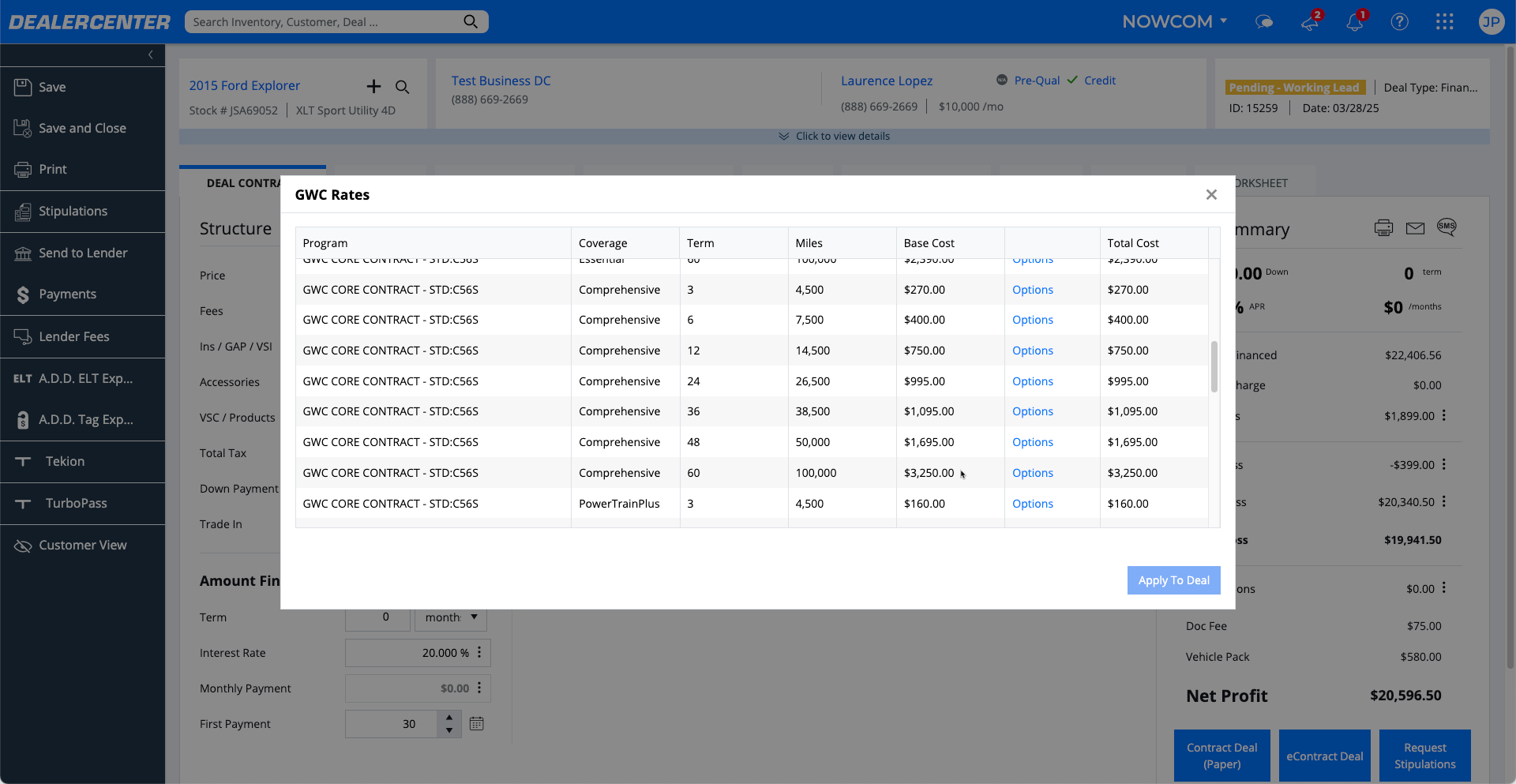
Task: Click the Pre-Qual link
Action: (x=1037, y=81)
